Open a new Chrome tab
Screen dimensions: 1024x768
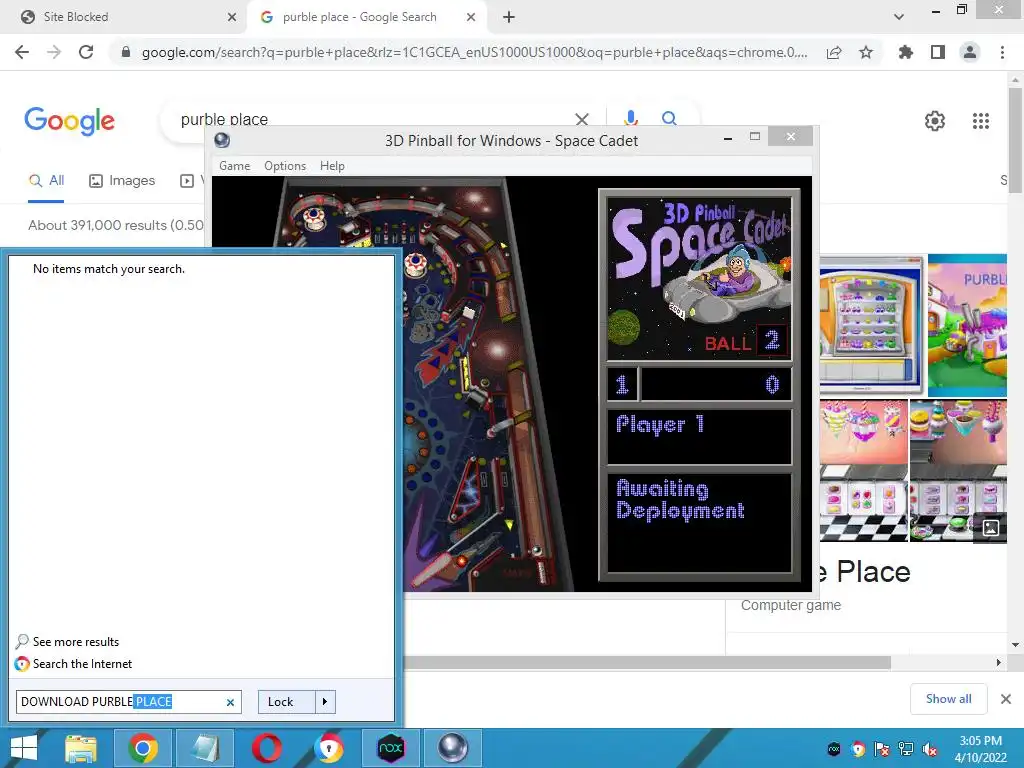[509, 17]
